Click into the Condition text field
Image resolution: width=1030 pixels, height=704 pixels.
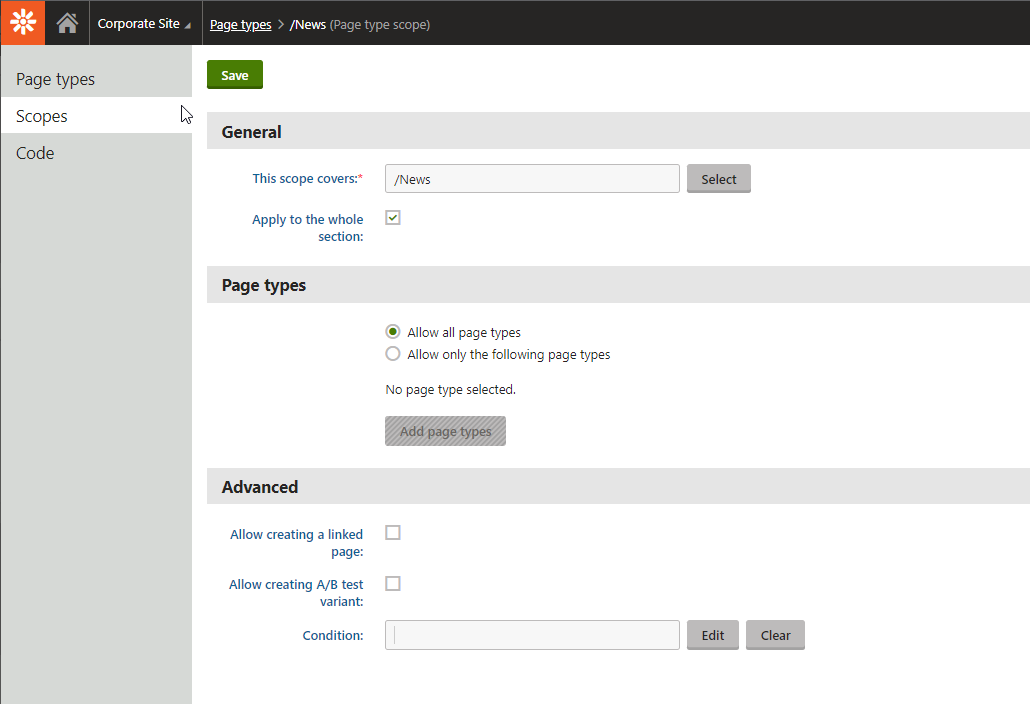532,635
